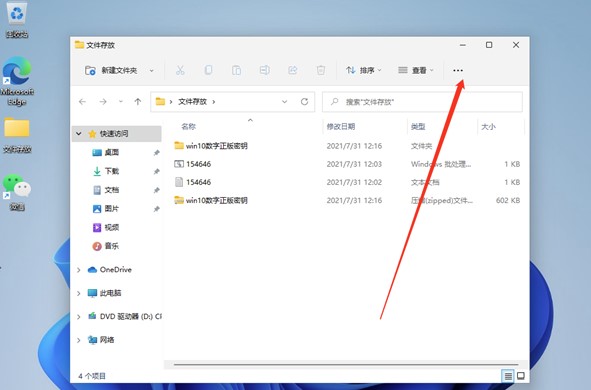This screenshot has height=390, width=591.
Task: Collapse the 快速访问 tree node
Action: point(79,134)
